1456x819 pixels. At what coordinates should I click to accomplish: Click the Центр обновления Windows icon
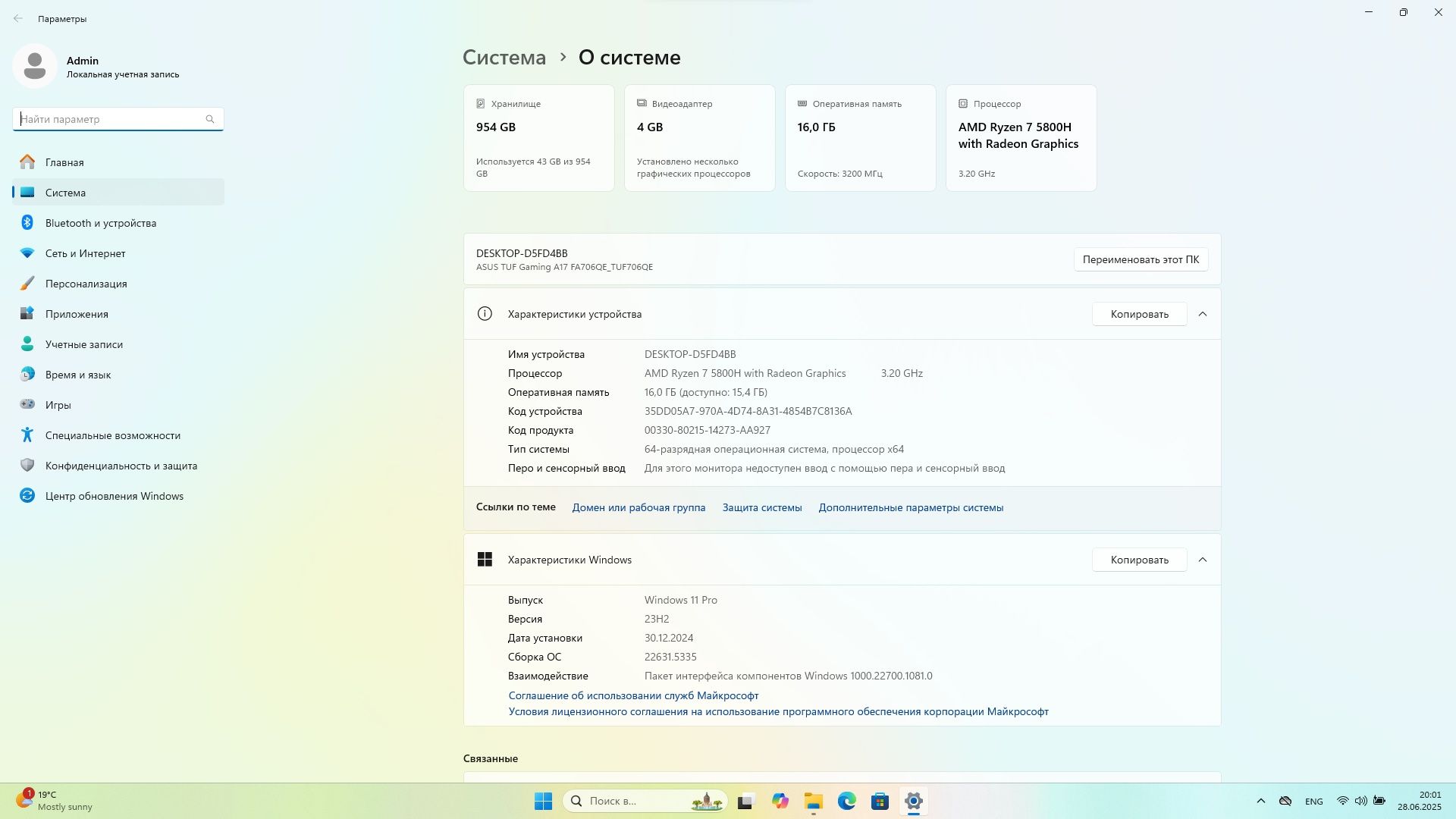(27, 496)
